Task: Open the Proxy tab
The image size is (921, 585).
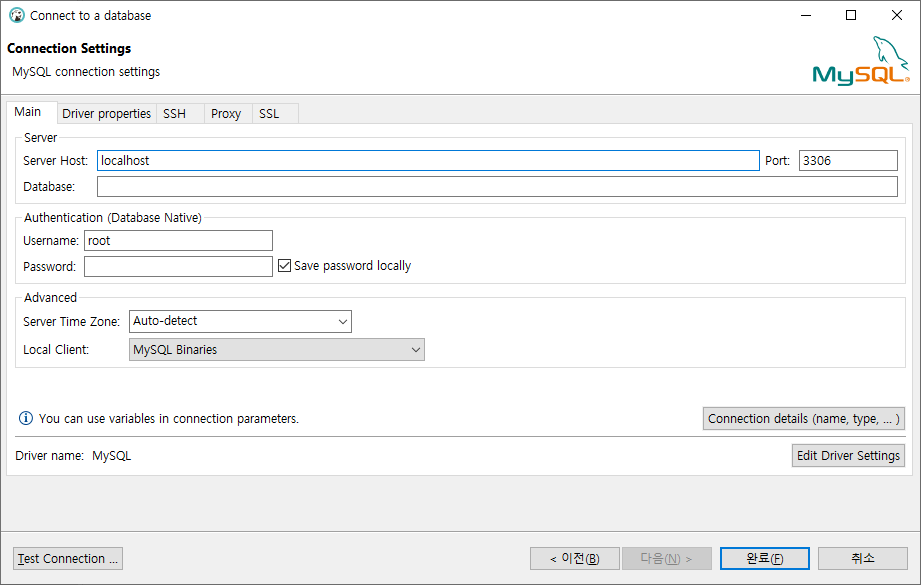Action: 226,113
